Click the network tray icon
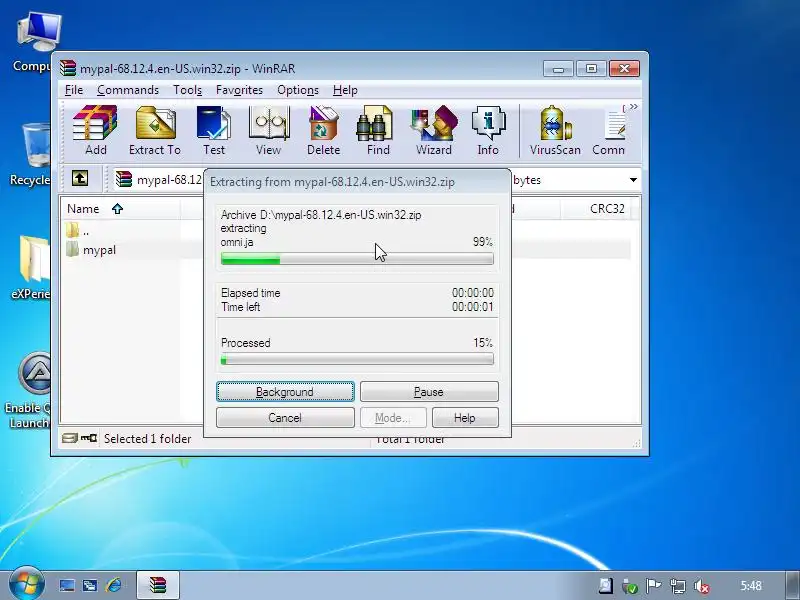 click(x=678, y=586)
